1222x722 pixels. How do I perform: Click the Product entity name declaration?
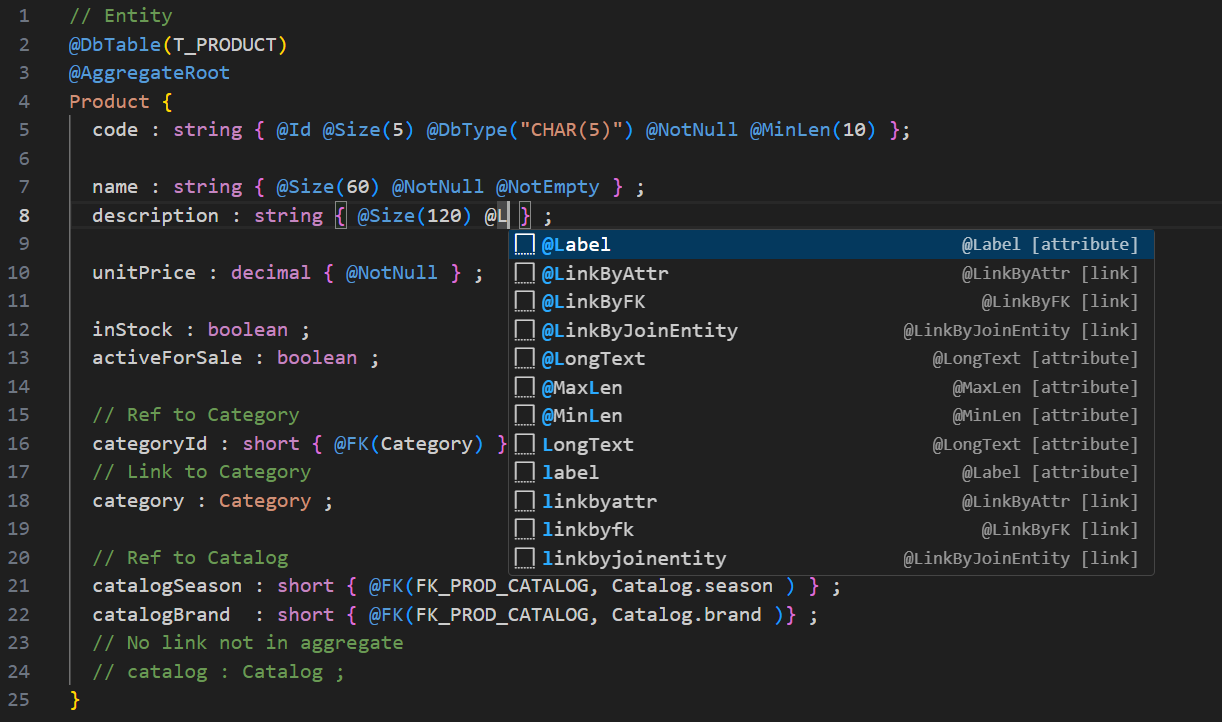click(x=109, y=102)
